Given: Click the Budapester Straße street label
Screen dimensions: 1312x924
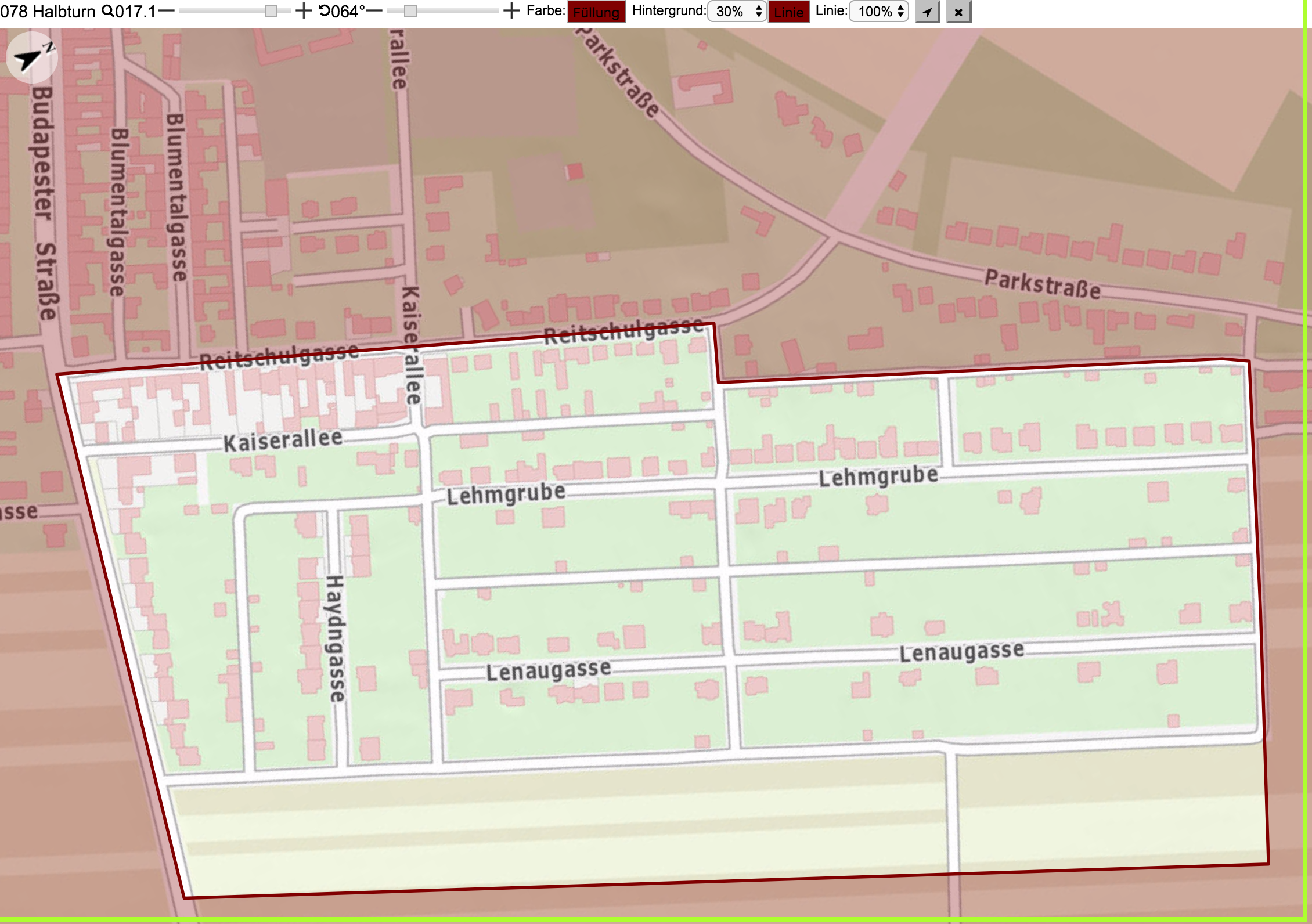Looking at the screenshot, I should point(44,203).
